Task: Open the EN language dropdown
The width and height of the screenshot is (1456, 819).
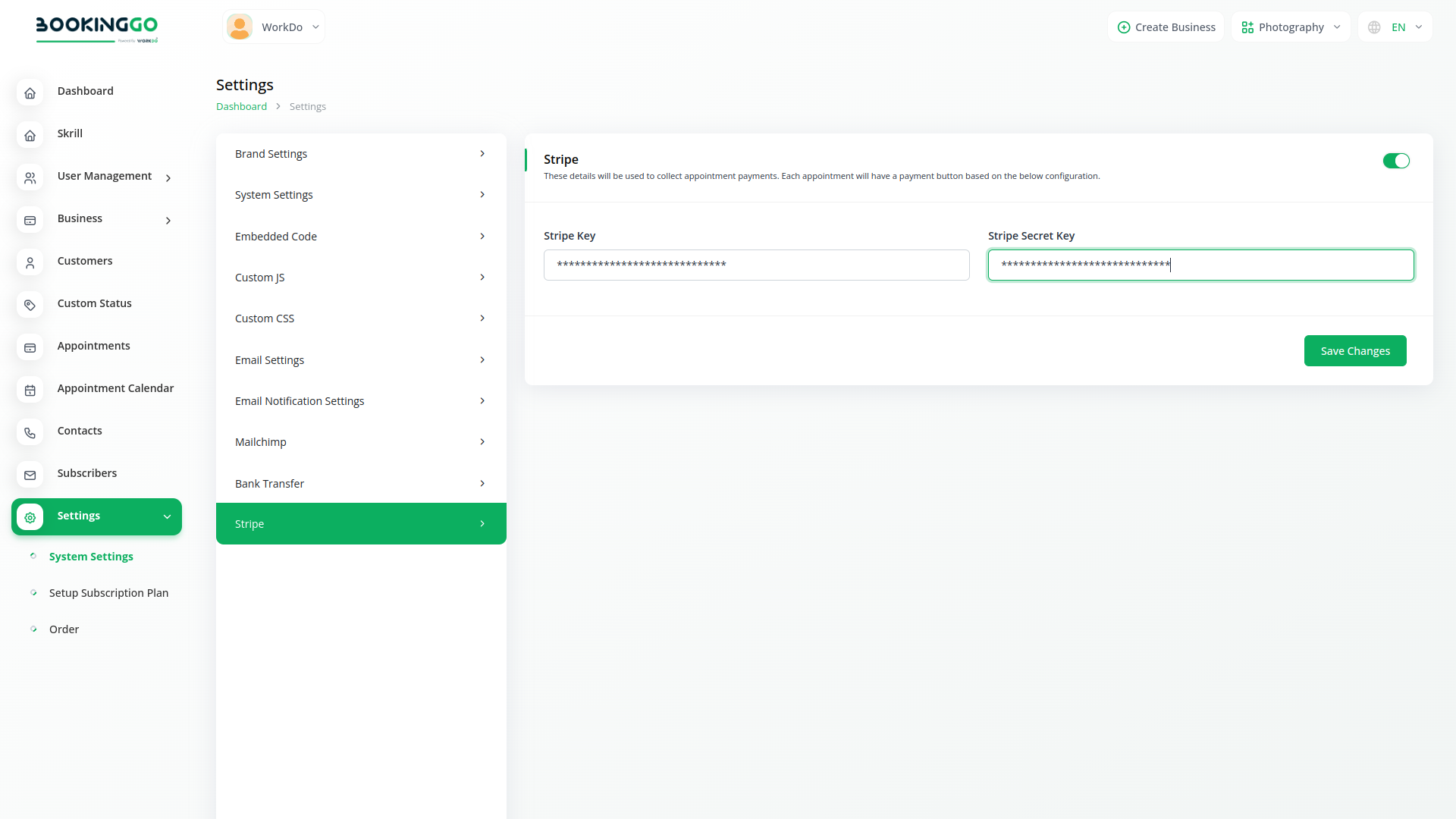Action: point(1395,27)
